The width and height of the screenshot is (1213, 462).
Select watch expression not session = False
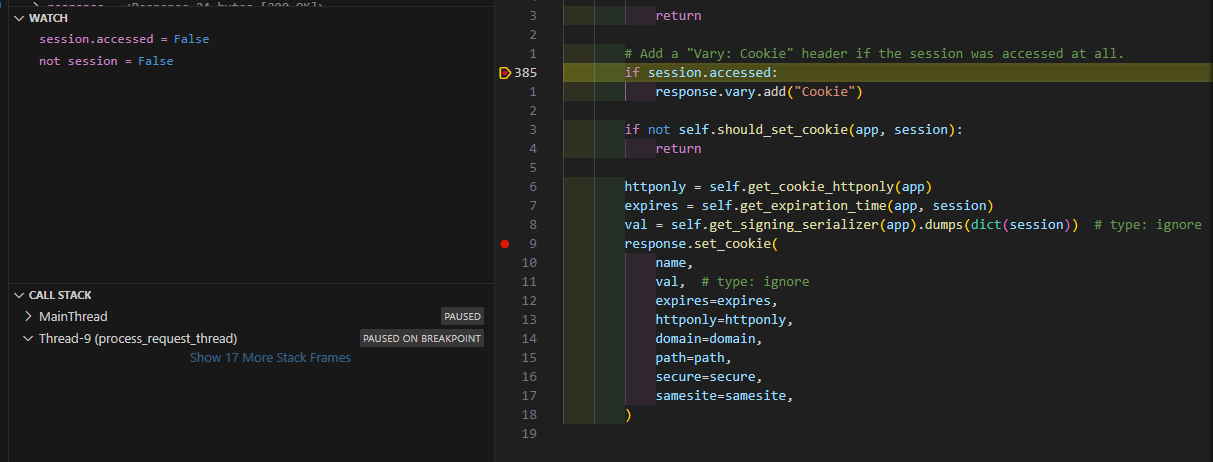(x=106, y=61)
